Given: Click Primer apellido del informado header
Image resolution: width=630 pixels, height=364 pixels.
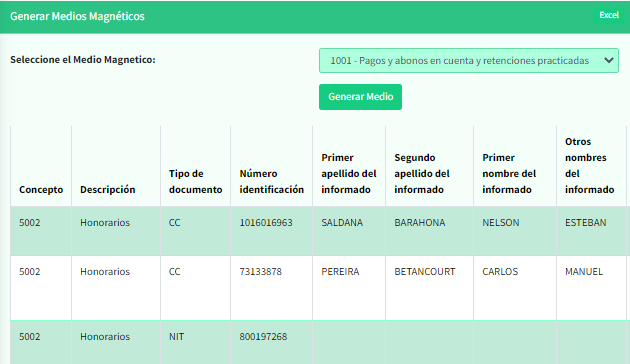Looking at the screenshot, I should [349, 174].
